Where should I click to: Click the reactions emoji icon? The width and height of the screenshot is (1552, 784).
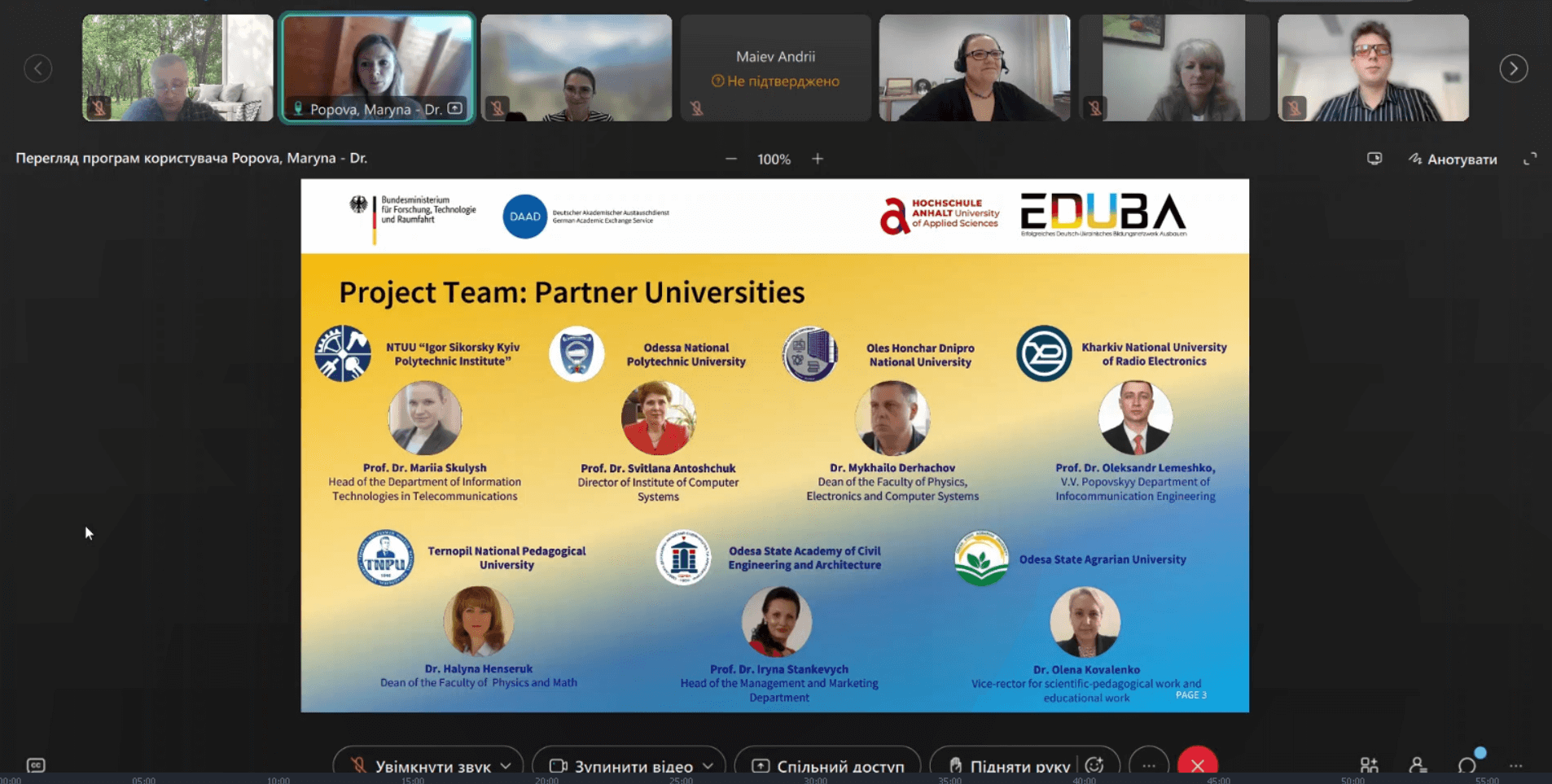[x=1094, y=765]
